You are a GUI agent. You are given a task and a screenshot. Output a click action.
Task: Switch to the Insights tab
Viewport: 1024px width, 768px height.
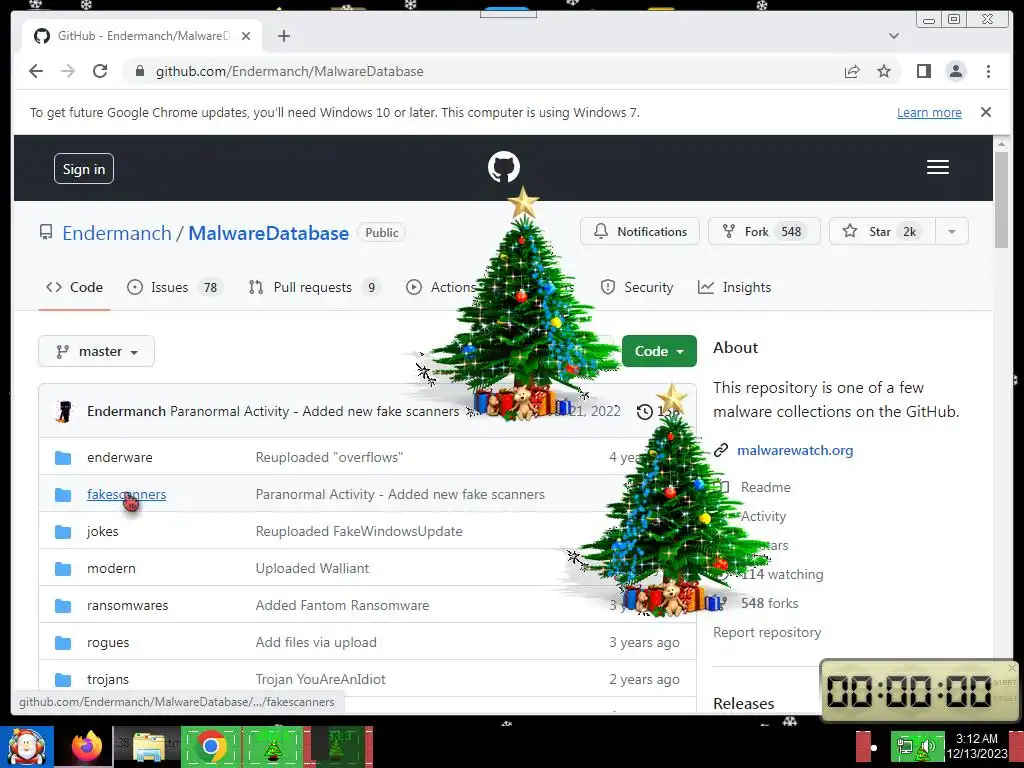735,287
